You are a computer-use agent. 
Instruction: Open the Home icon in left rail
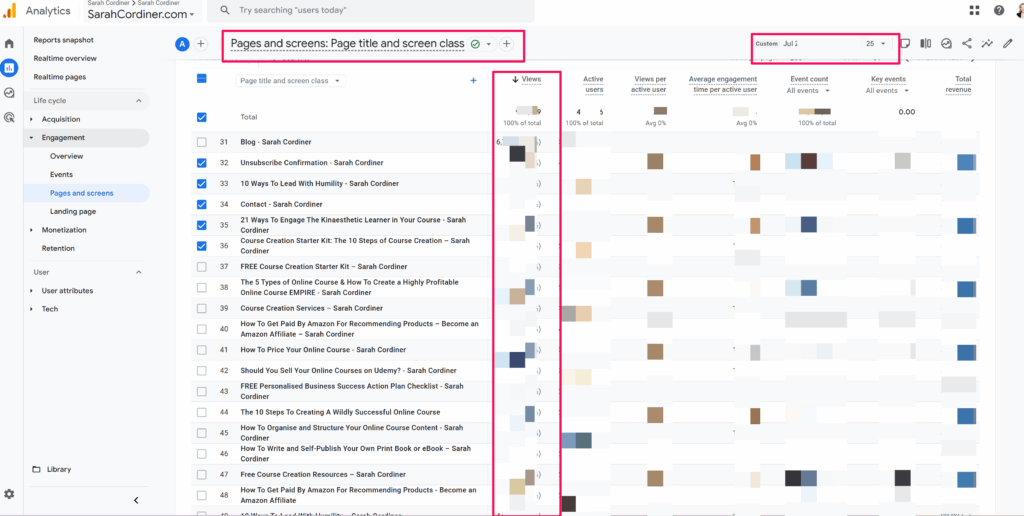click(x=9, y=44)
